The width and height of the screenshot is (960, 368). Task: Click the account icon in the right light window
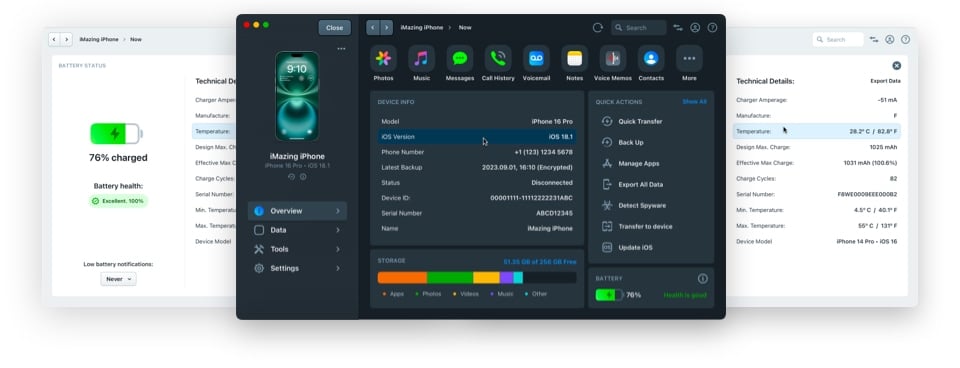click(x=890, y=39)
